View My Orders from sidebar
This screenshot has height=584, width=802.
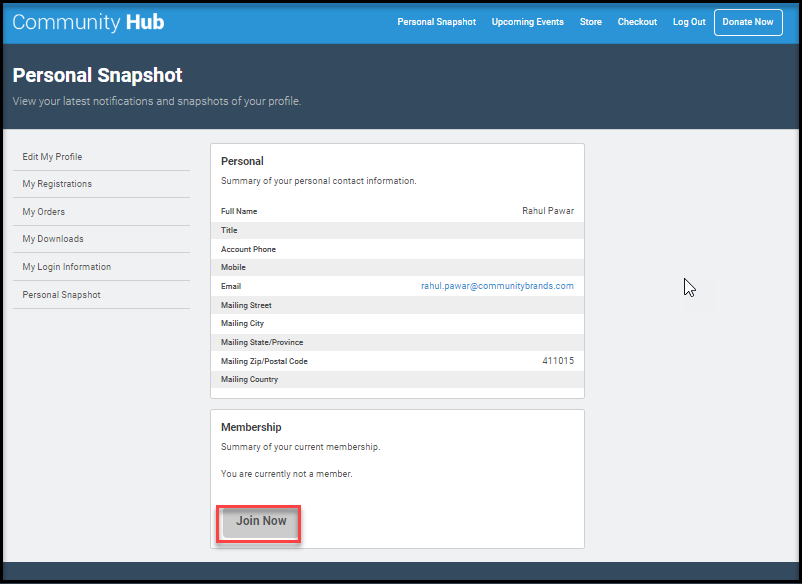tap(43, 212)
